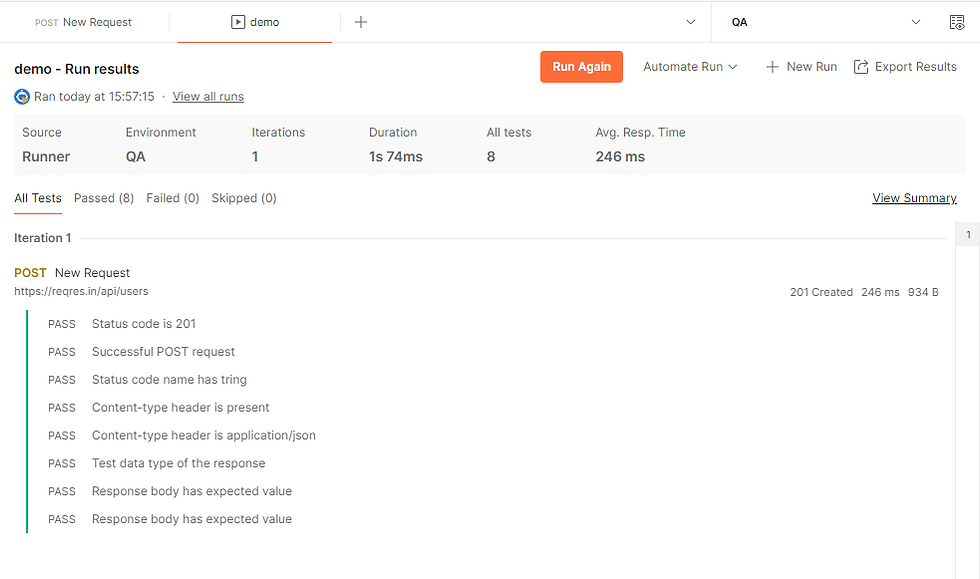Open the POST New Request result entry
This screenshot has height=579, width=980.
[72, 273]
